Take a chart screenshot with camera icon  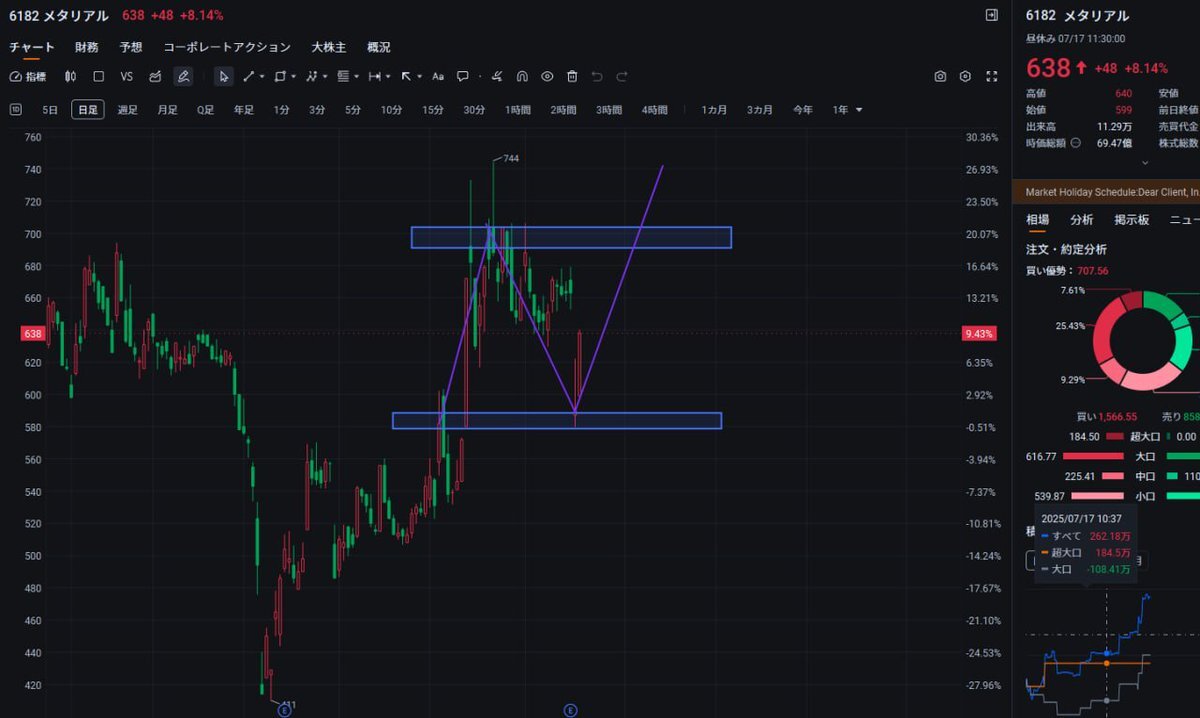[941, 76]
